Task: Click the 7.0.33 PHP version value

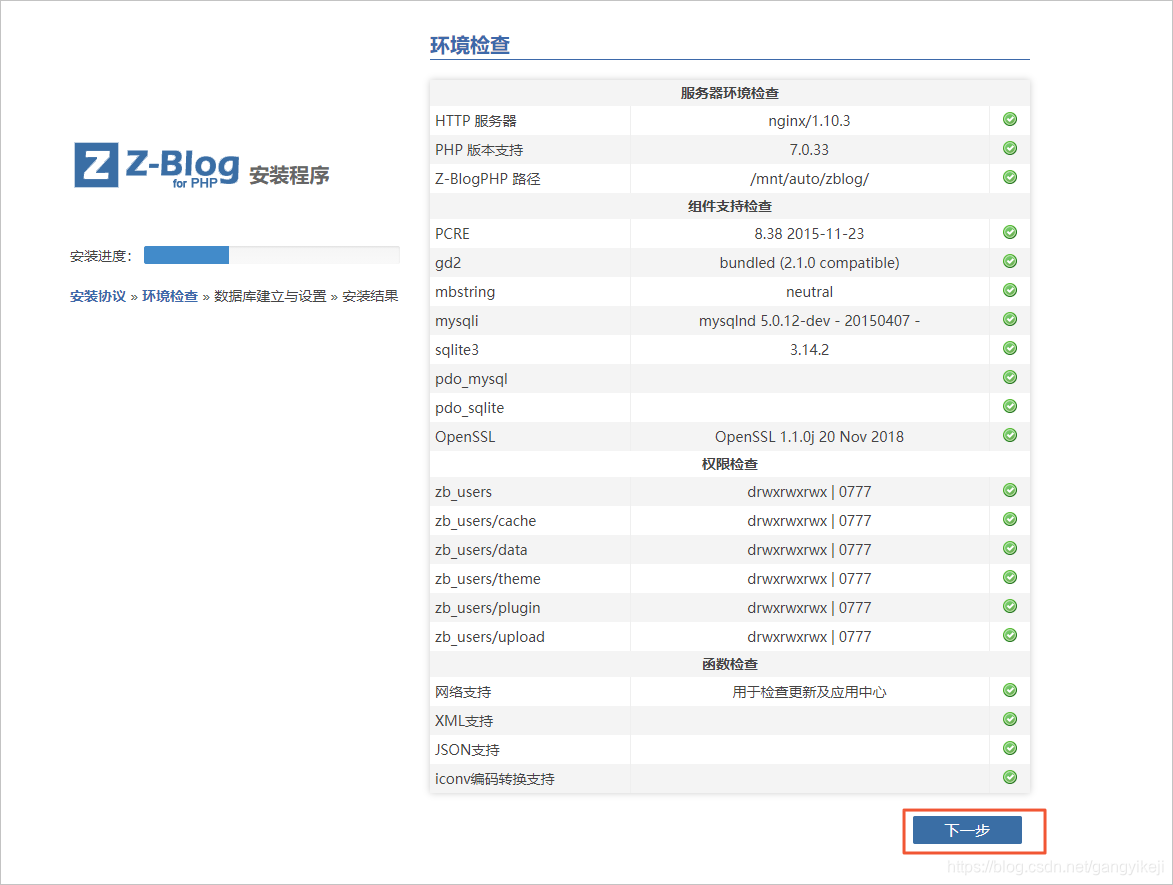Action: [809, 150]
